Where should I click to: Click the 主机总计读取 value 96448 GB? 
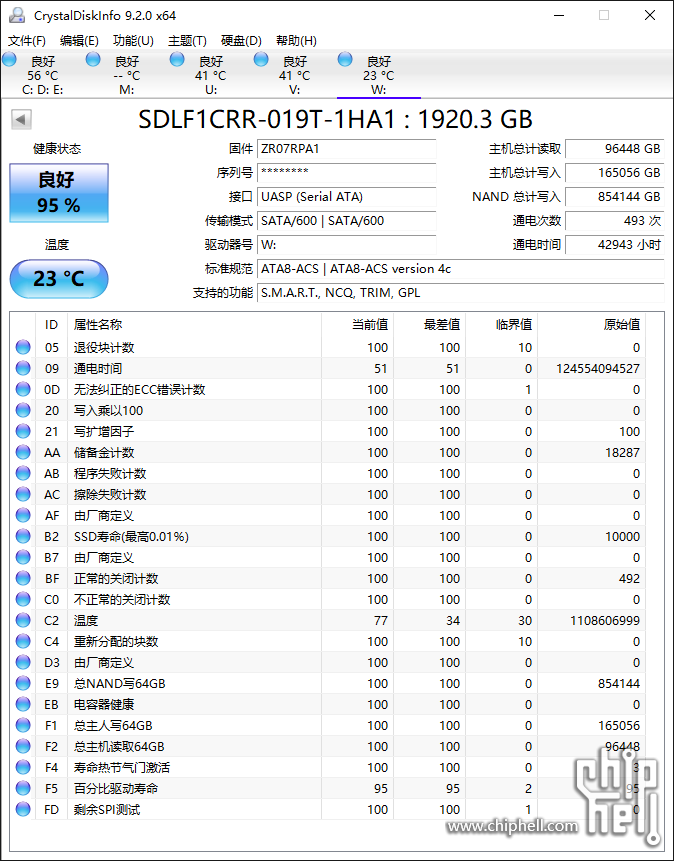pos(615,149)
